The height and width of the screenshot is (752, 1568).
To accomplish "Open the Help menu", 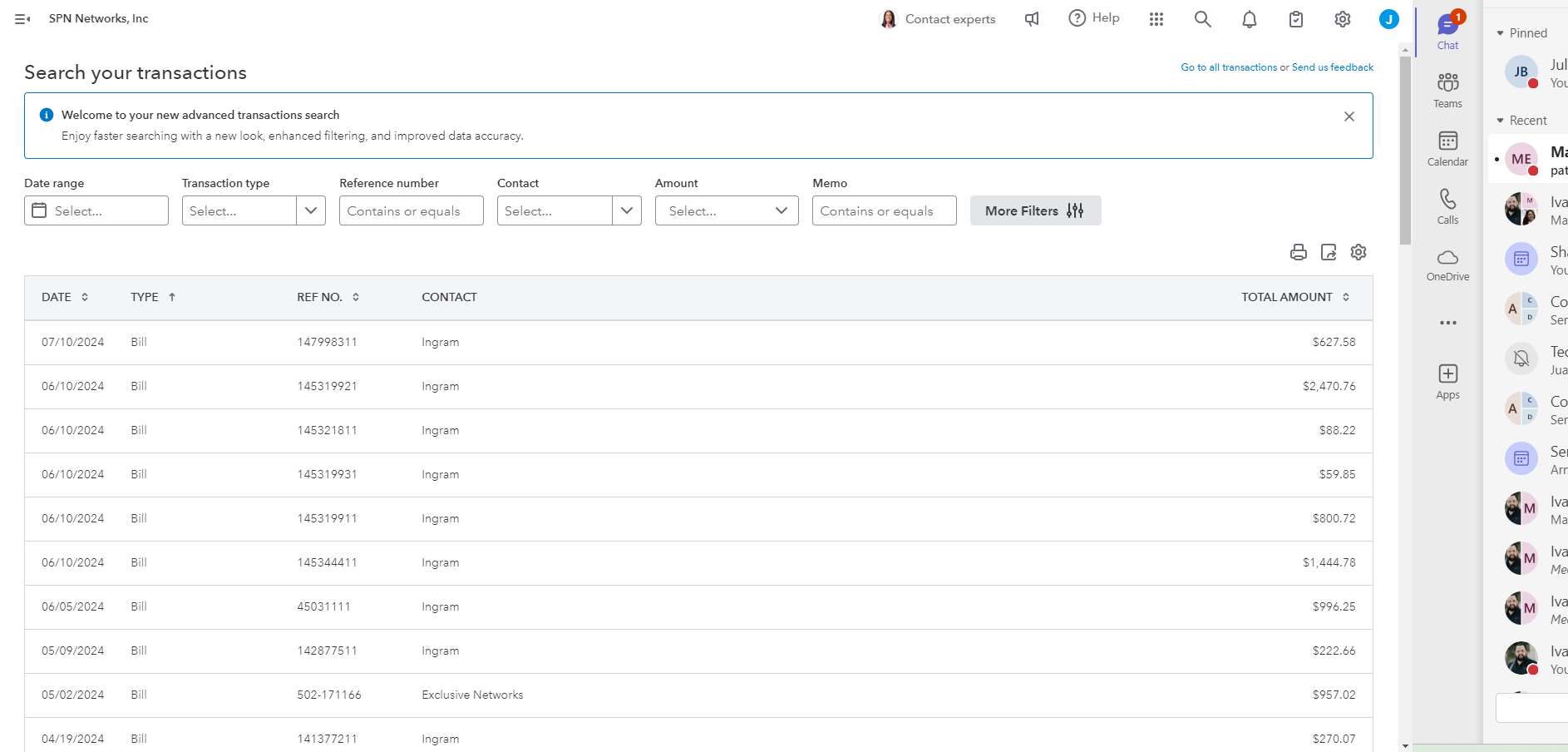I will (1094, 18).
